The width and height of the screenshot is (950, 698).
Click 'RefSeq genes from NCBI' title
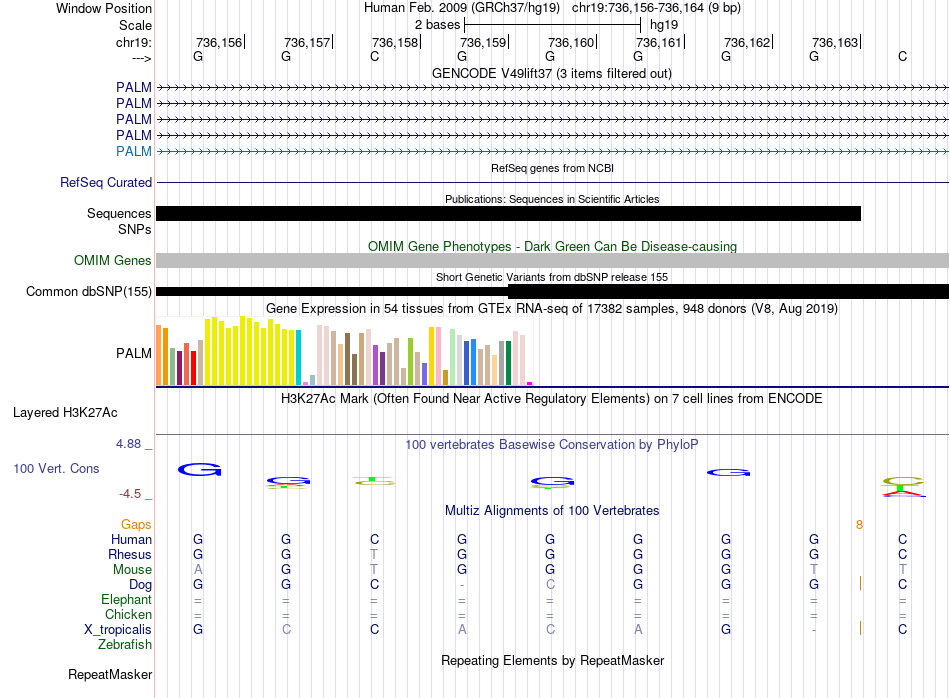pos(552,168)
